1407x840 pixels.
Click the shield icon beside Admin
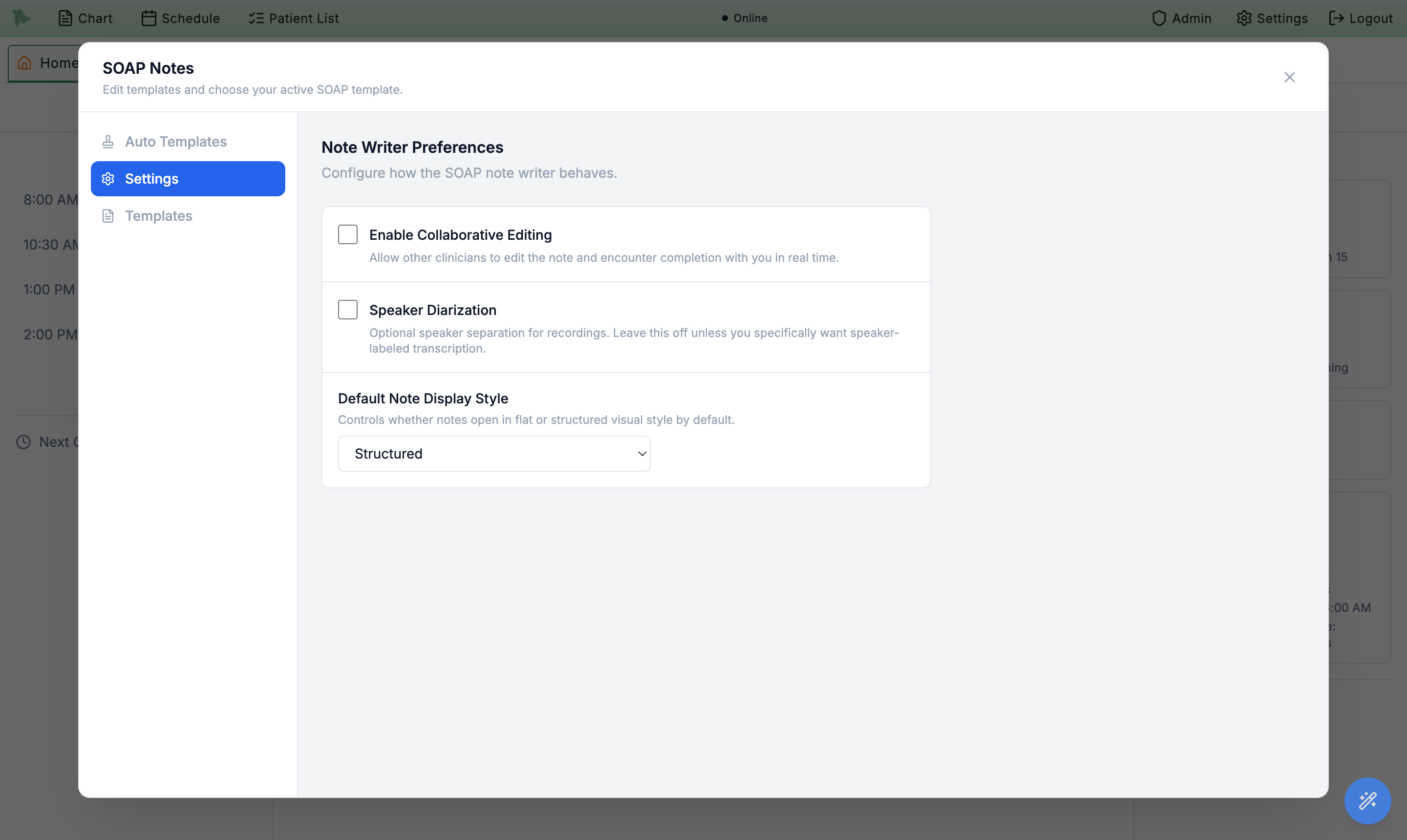1159,18
